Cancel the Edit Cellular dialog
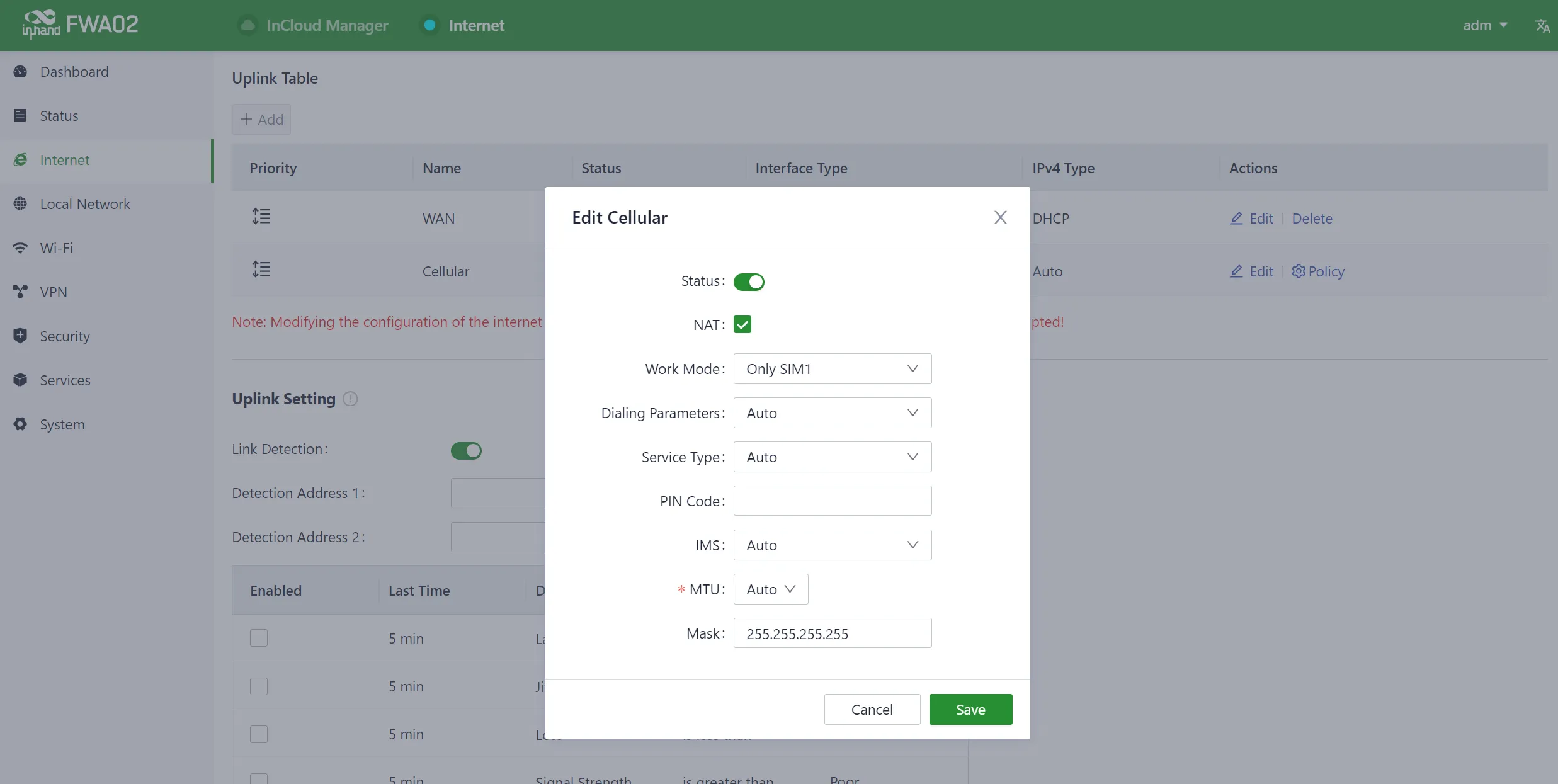The image size is (1558, 784). (872, 709)
